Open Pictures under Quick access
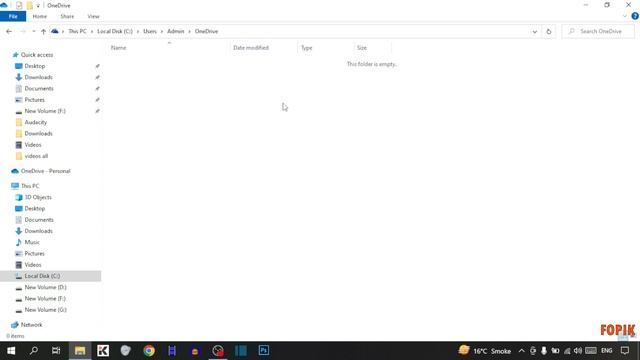Image resolution: width=640 pixels, height=360 pixels. pyautogui.click(x=34, y=100)
